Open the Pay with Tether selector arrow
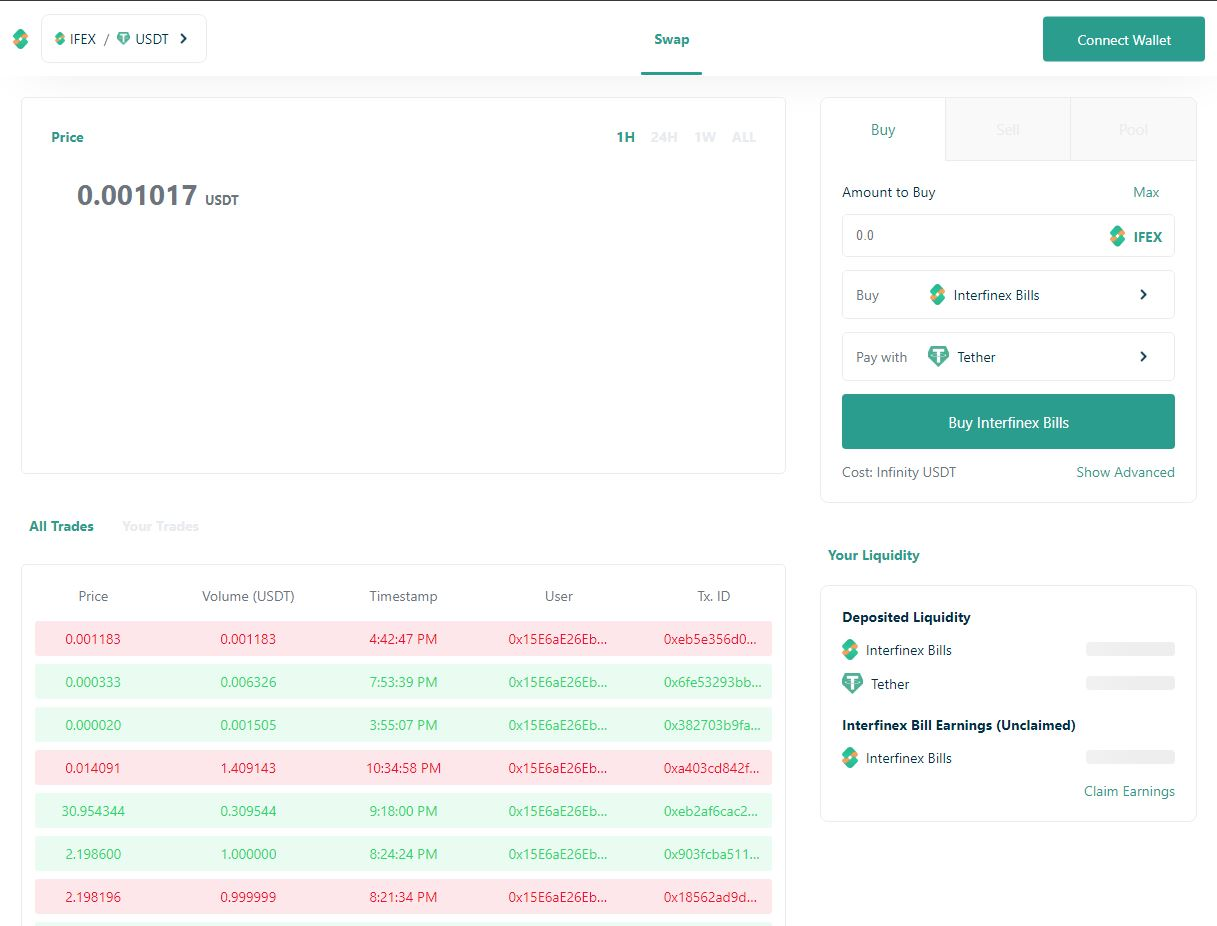This screenshot has width=1217, height=926. [x=1143, y=357]
